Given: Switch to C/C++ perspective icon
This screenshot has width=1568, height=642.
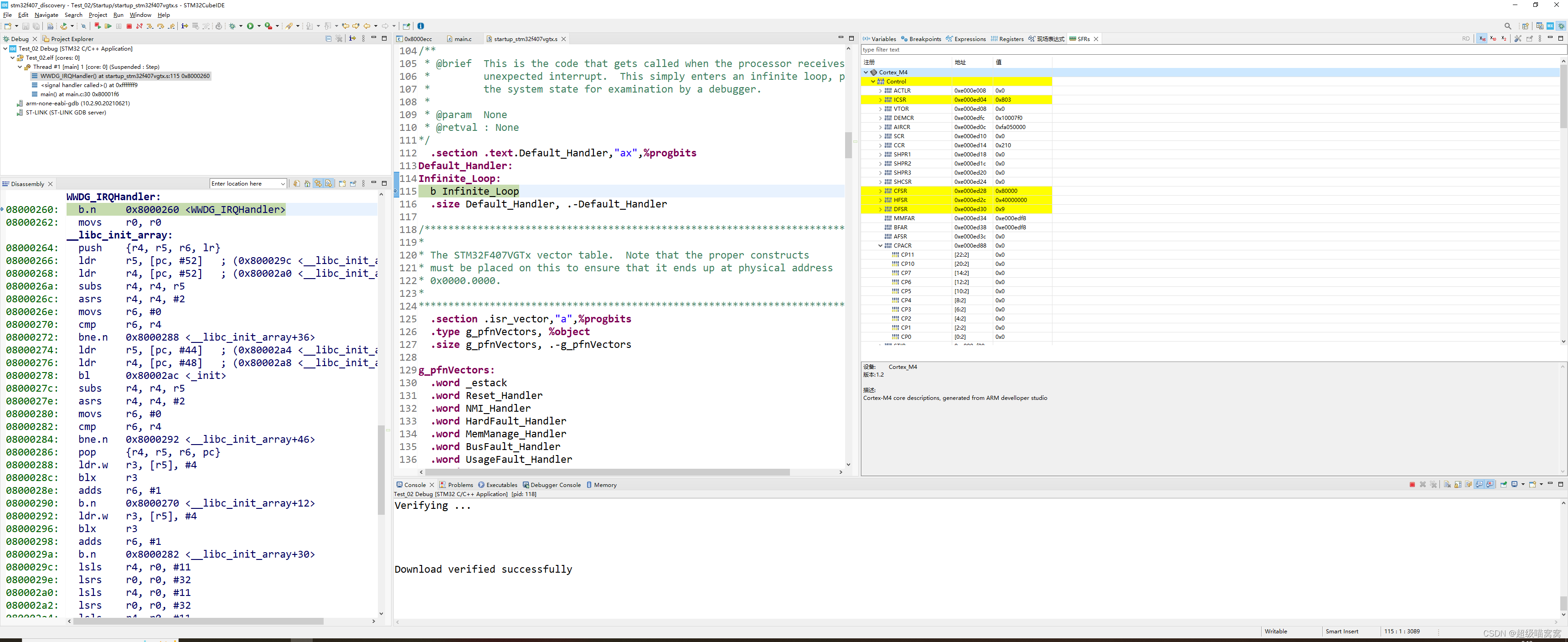Looking at the screenshot, I should pos(1540,26).
